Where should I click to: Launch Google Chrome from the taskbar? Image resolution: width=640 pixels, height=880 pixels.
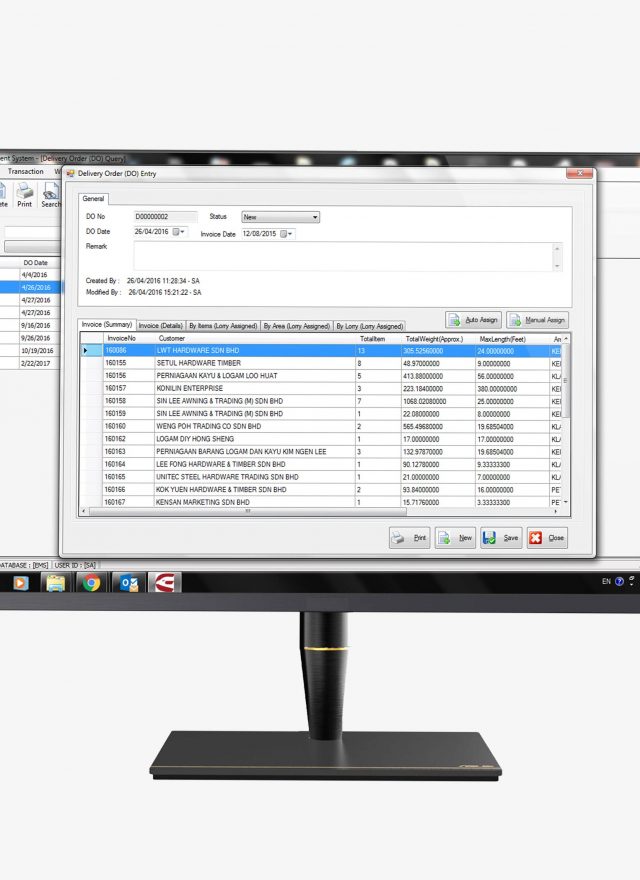click(x=91, y=583)
